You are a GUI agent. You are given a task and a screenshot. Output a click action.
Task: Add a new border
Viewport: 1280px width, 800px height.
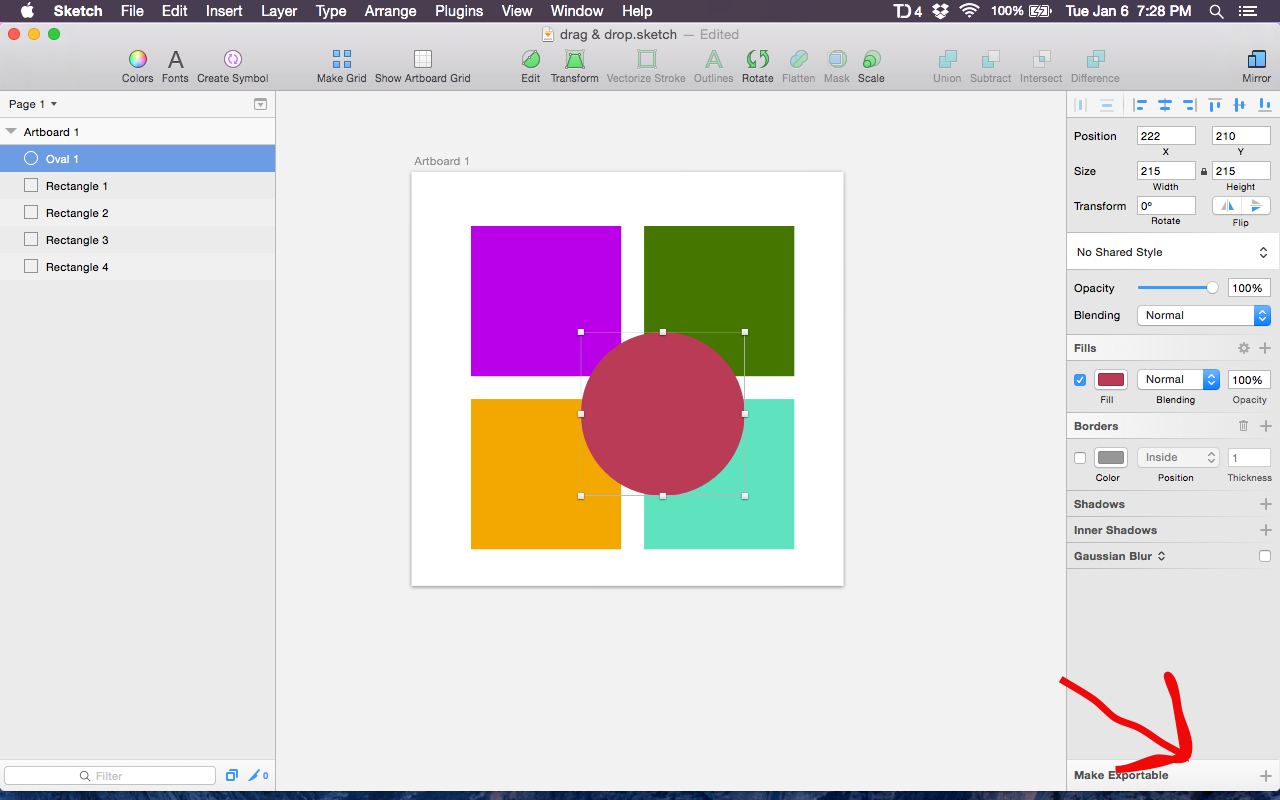pos(1265,426)
